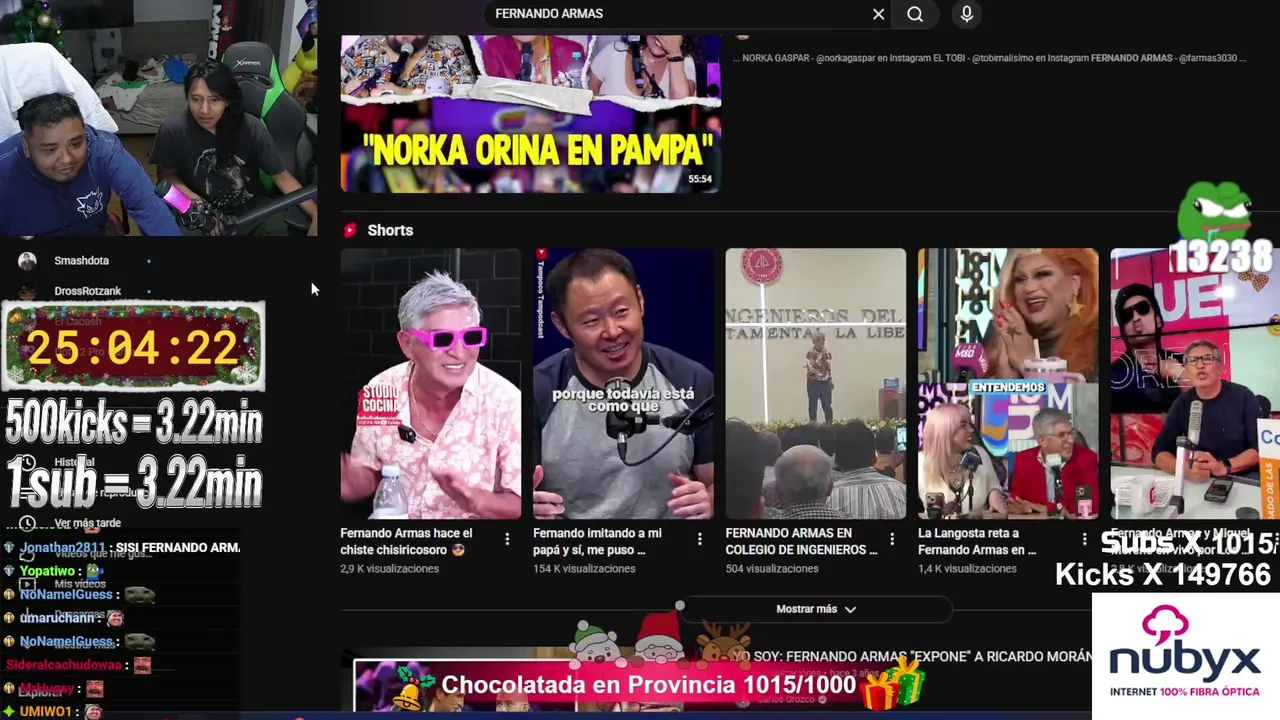Open options menu for chiste chisiricosoro Short
This screenshot has height=720, width=1280.
pyautogui.click(x=507, y=540)
